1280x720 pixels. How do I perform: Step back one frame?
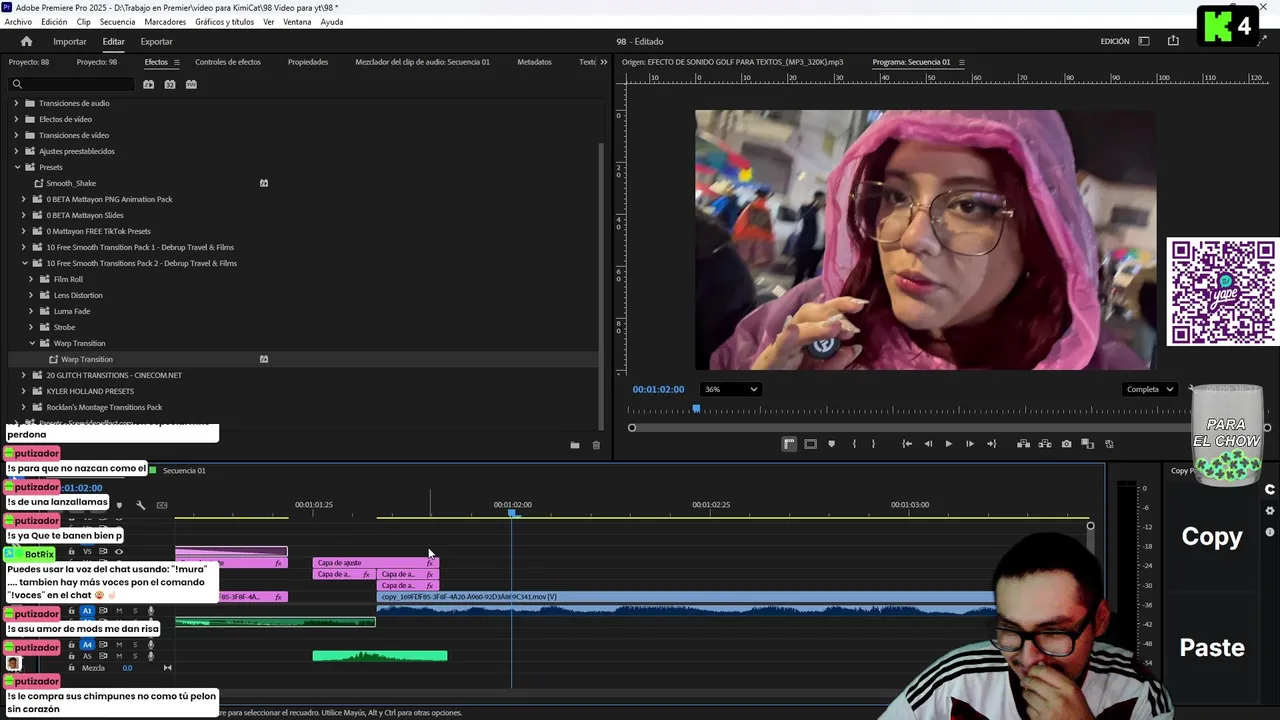click(928, 444)
